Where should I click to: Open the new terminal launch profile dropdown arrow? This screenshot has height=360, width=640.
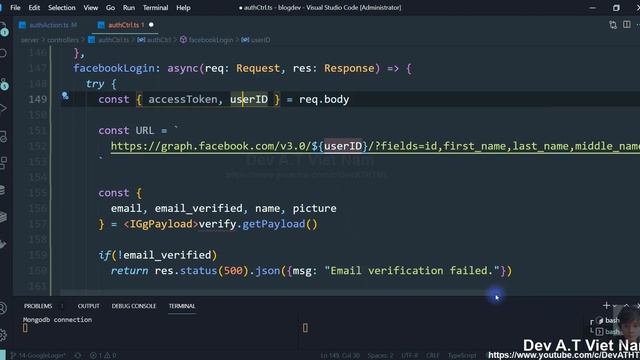point(614,306)
